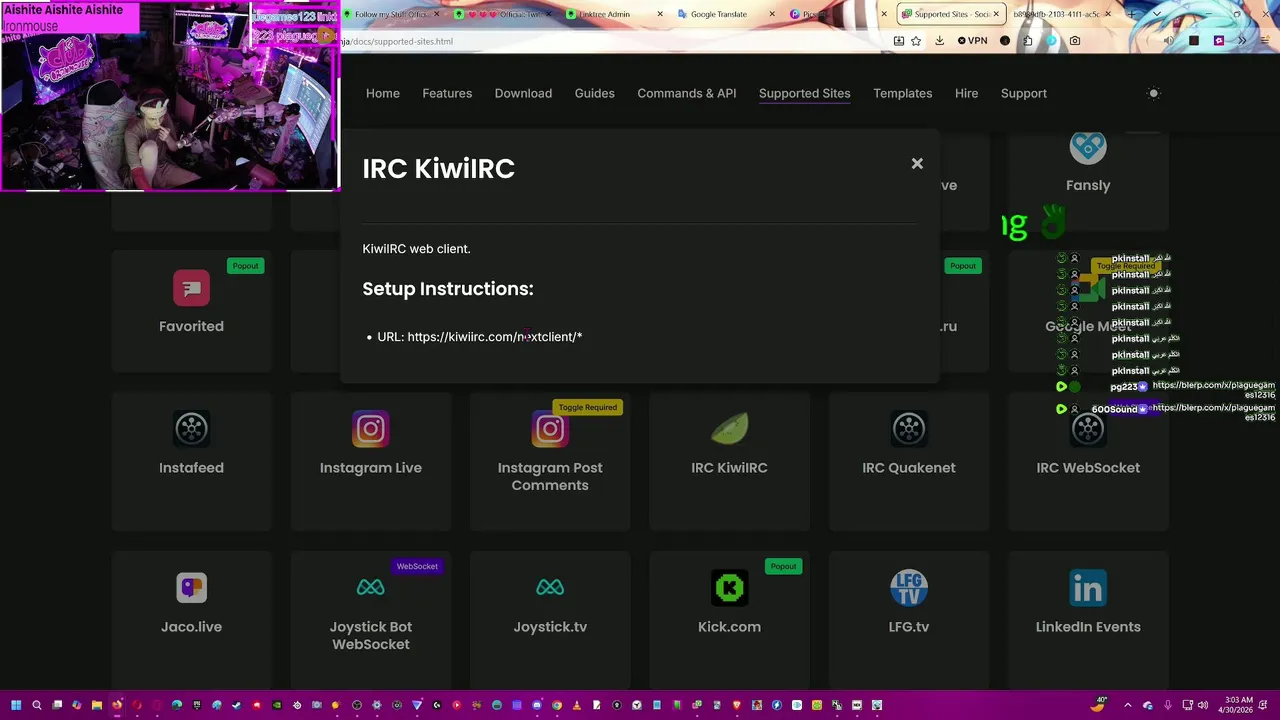The image size is (1280, 720).
Task: Click the Toggle Required badge on Instagram
Action: pyautogui.click(x=588, y=407)
